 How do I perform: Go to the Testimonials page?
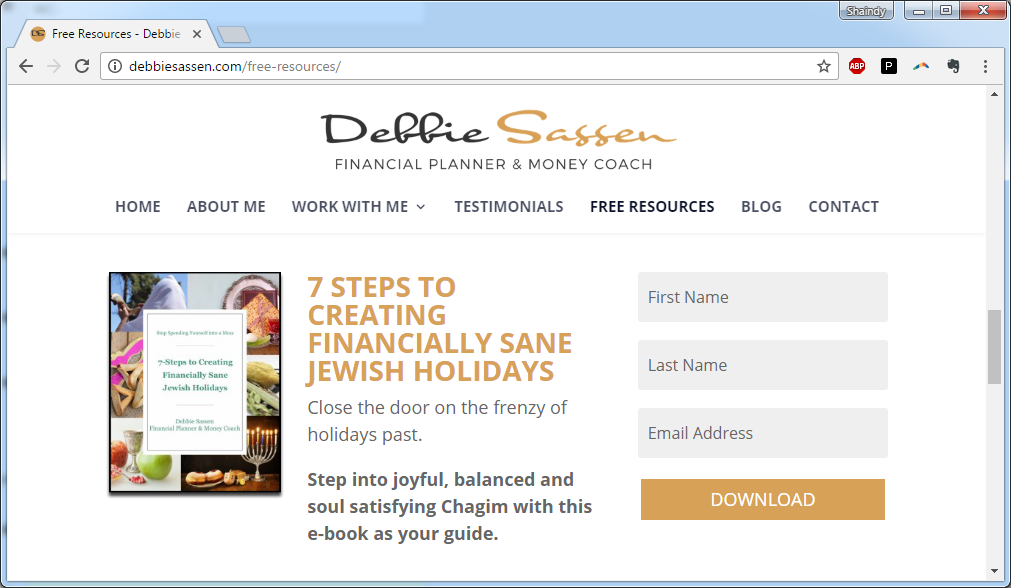[509, 207]
